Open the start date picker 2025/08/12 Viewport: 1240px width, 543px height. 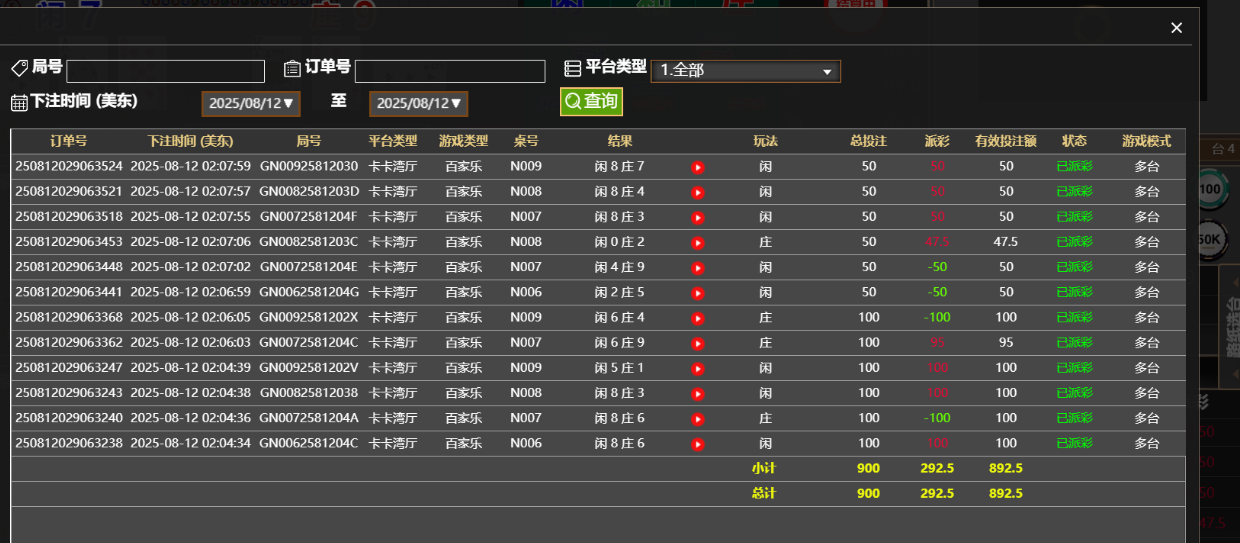(x=250, y=103)
